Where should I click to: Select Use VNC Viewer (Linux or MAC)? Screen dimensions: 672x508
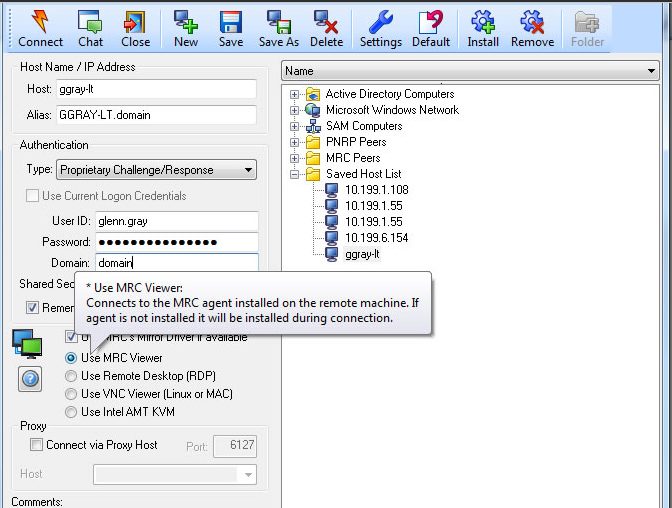(71, 394)
